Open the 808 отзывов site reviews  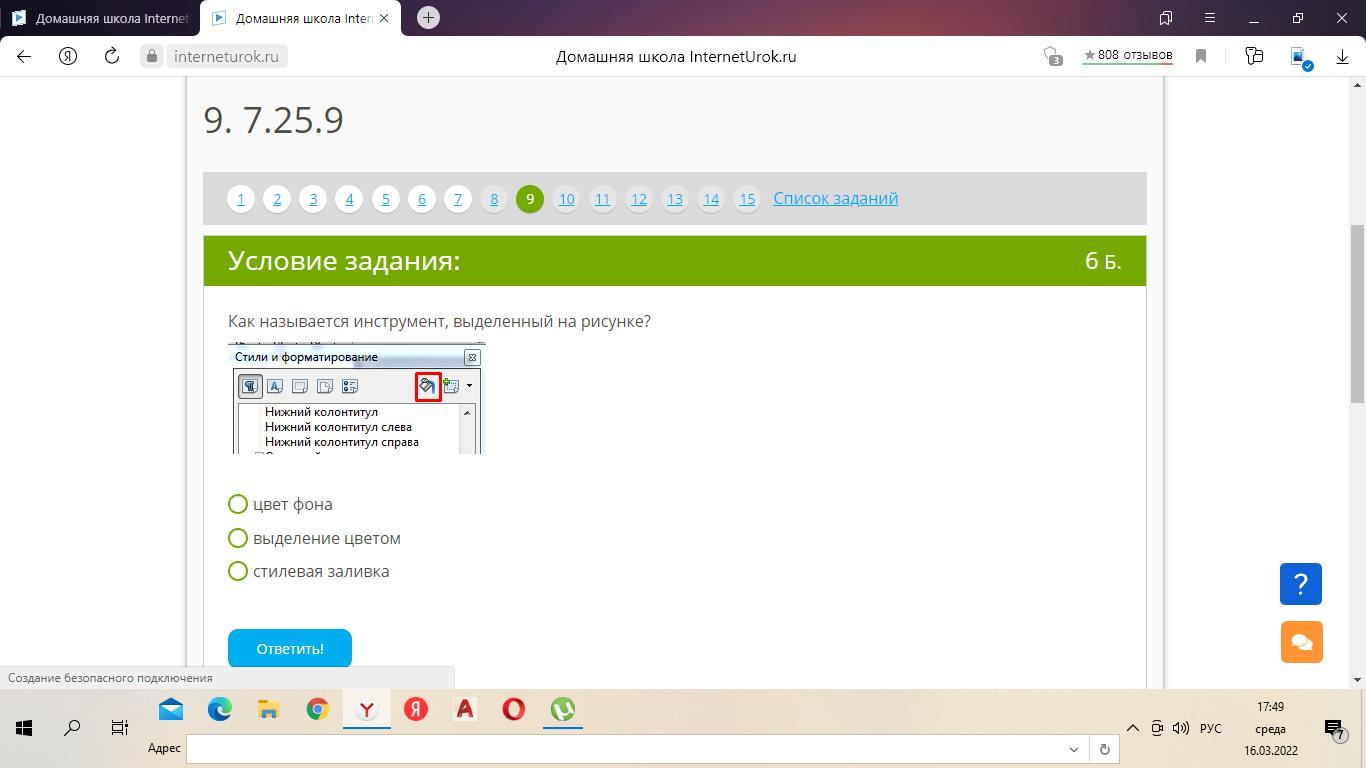click(x=1128, y=55)
